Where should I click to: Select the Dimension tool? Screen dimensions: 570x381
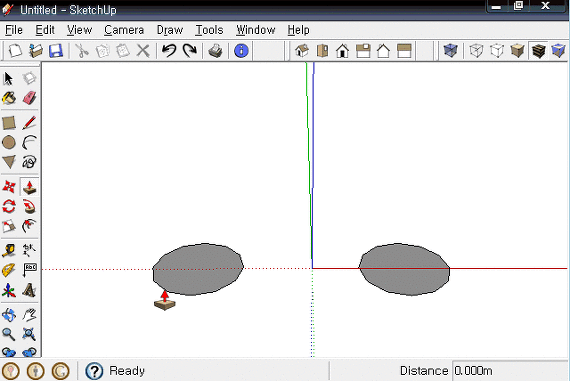click(29, 250)
